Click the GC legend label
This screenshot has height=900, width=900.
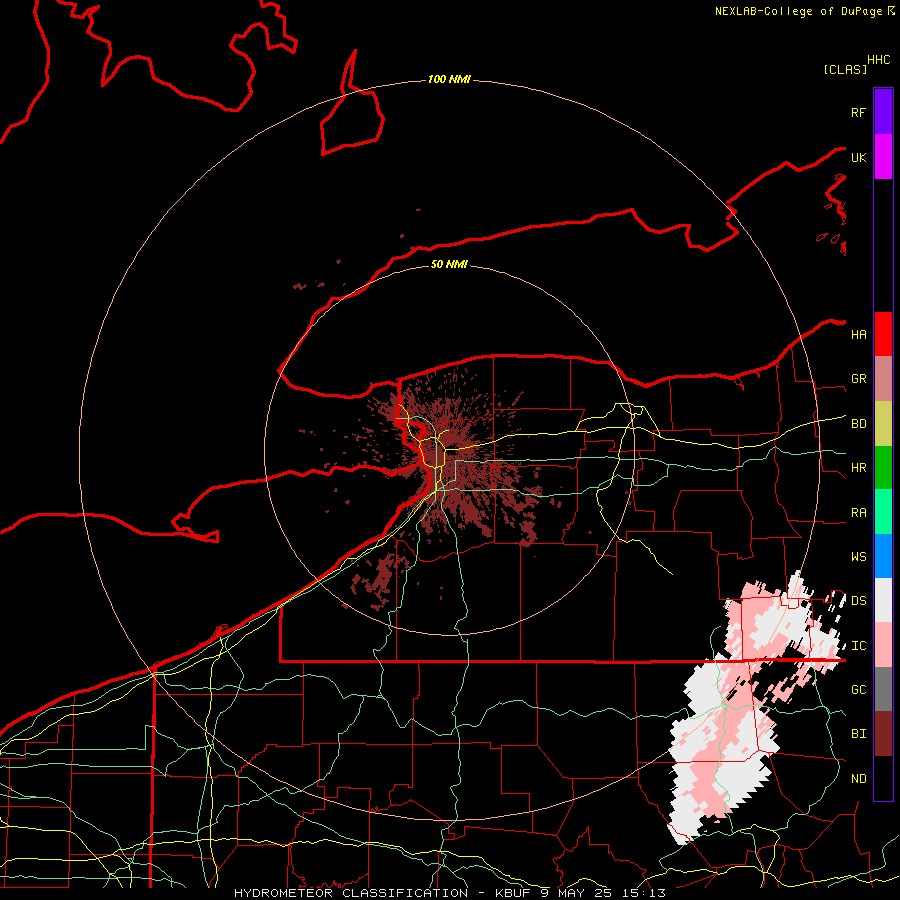point(858,690)
